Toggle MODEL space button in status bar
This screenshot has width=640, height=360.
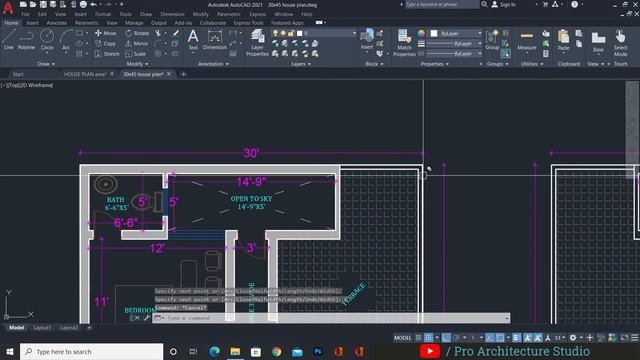[x=402, y=338]
